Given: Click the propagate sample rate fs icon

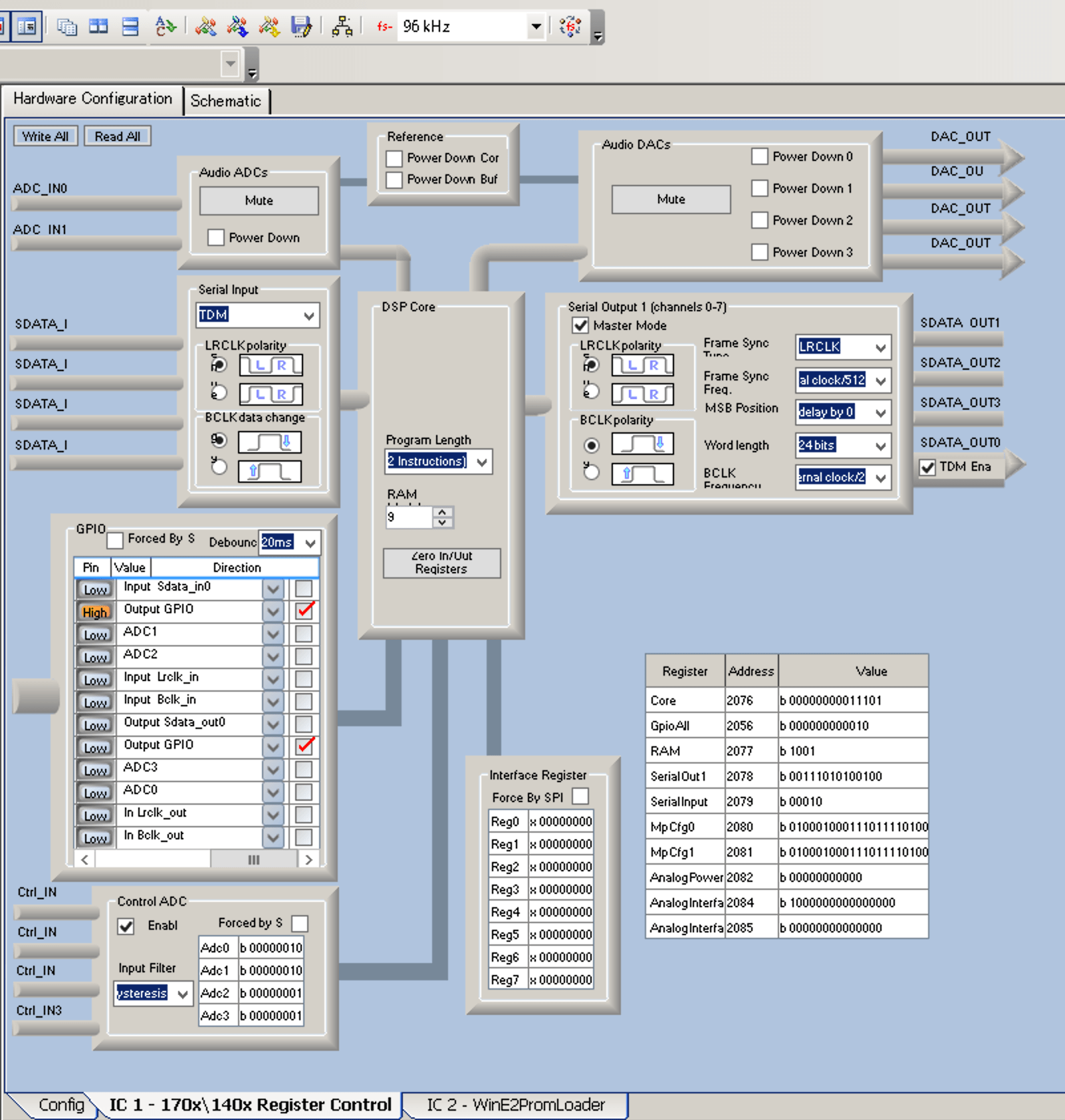Looking at the screenshot, I should (x=570, y=27).
